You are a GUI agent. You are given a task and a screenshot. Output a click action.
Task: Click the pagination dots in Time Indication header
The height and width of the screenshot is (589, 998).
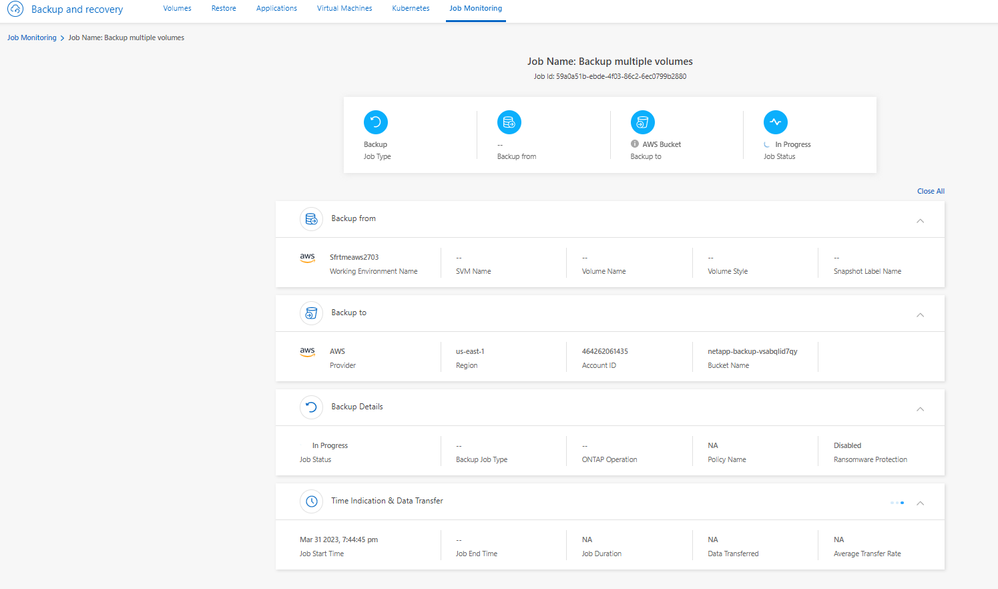click(x=897, y=503)
